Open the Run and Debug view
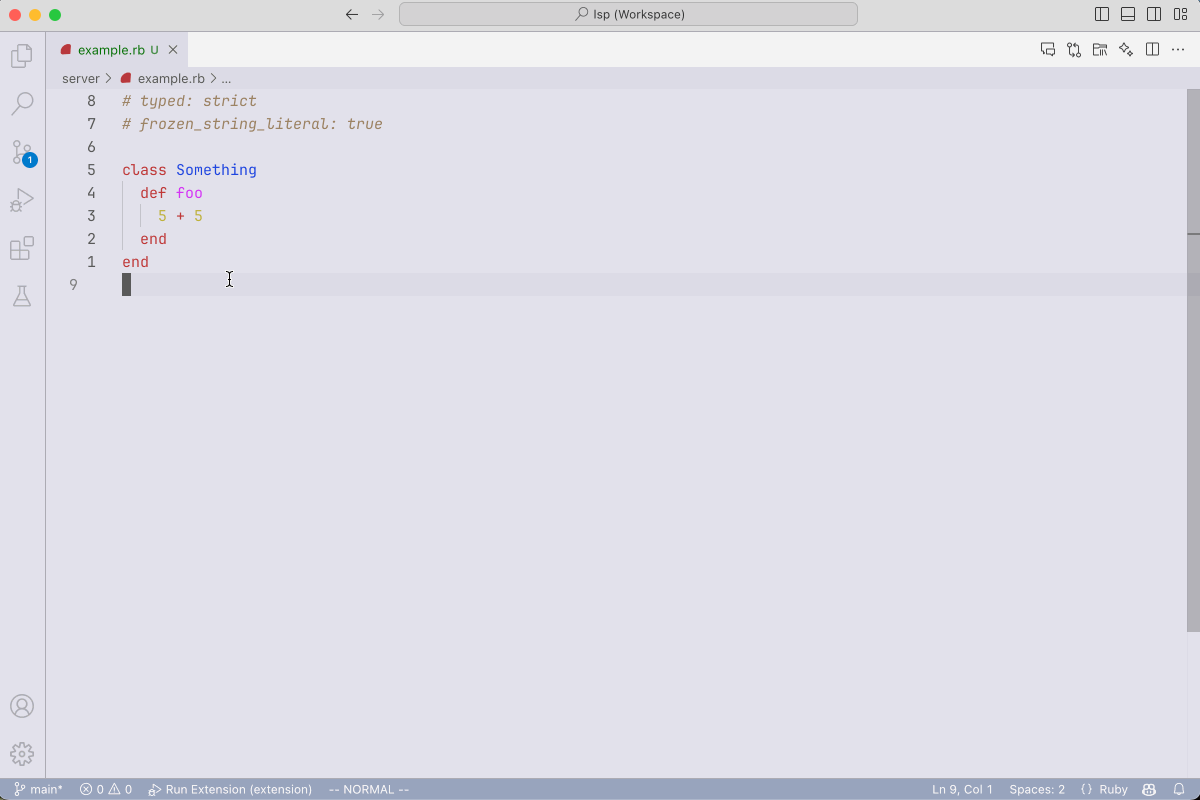The width and height of the screenshot is (1200, 800). [22, 200]
